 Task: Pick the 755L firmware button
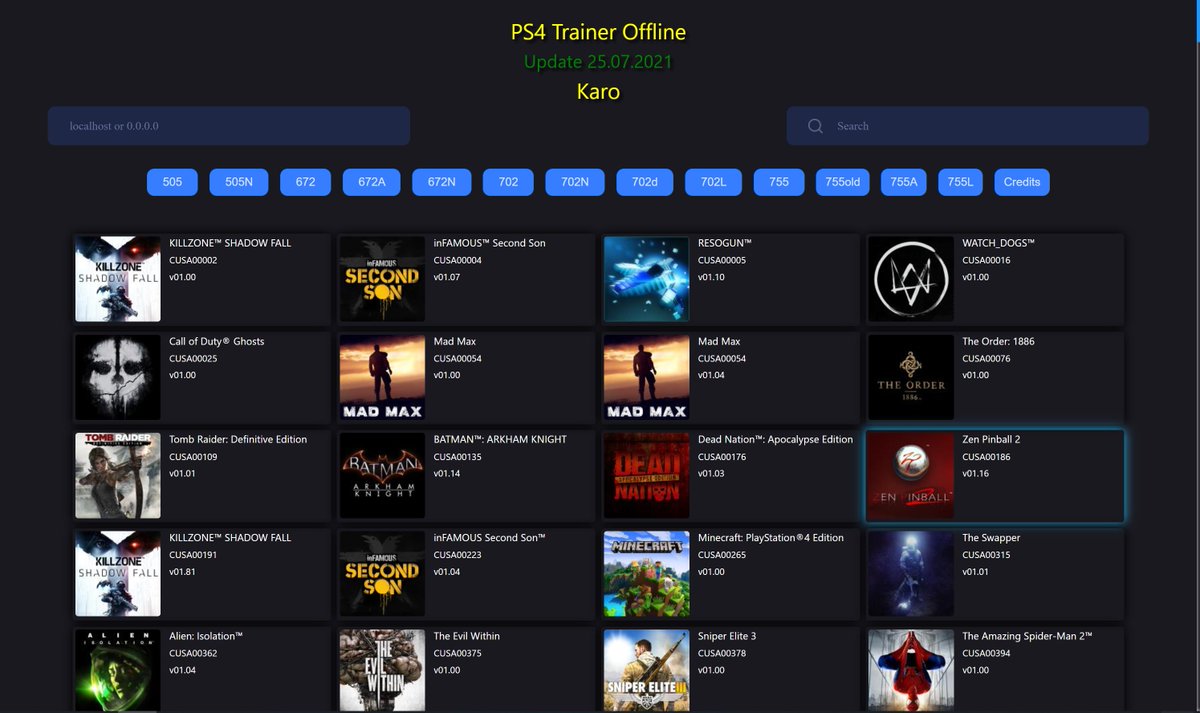pos(960,182)
